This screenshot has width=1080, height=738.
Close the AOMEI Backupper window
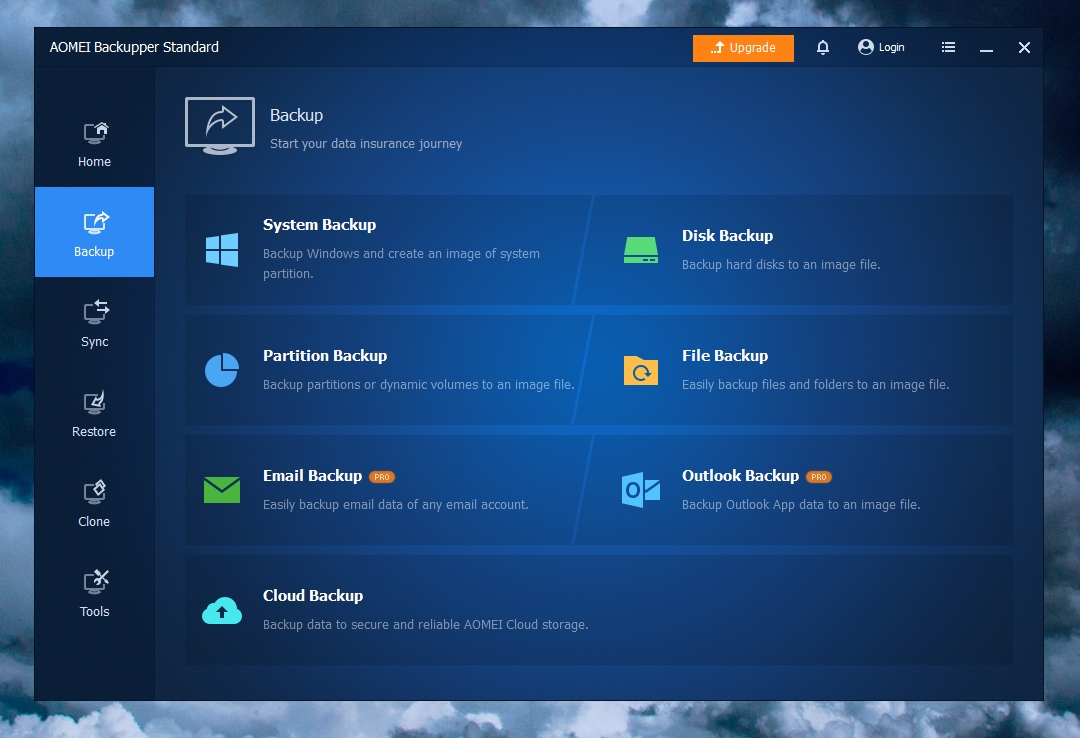1024,48
